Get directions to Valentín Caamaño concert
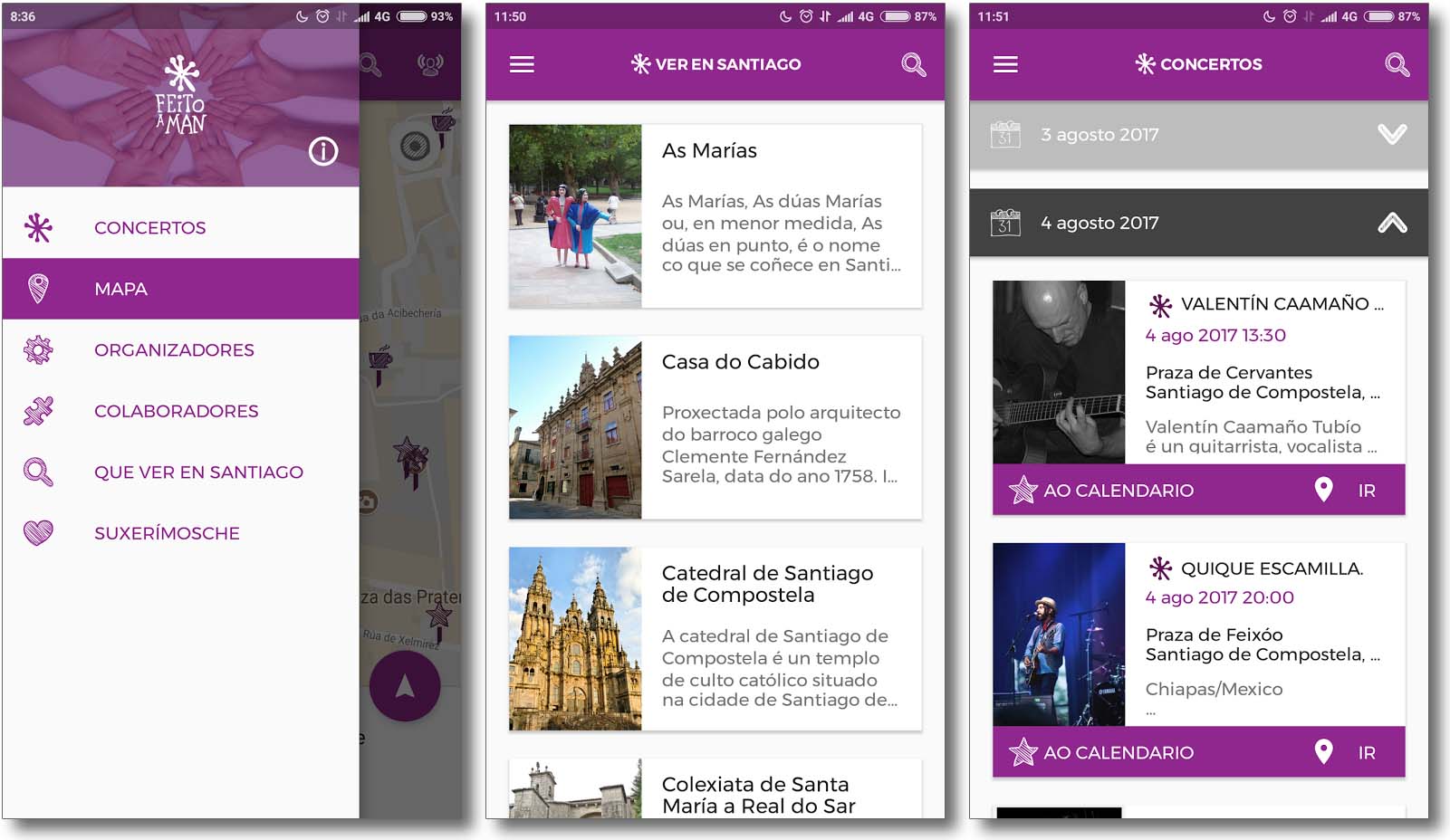 (1347, 491)
